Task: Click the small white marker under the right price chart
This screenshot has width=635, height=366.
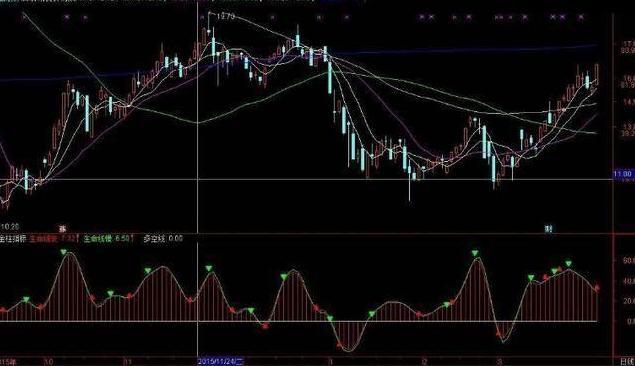Action: [x=548, y=229]
